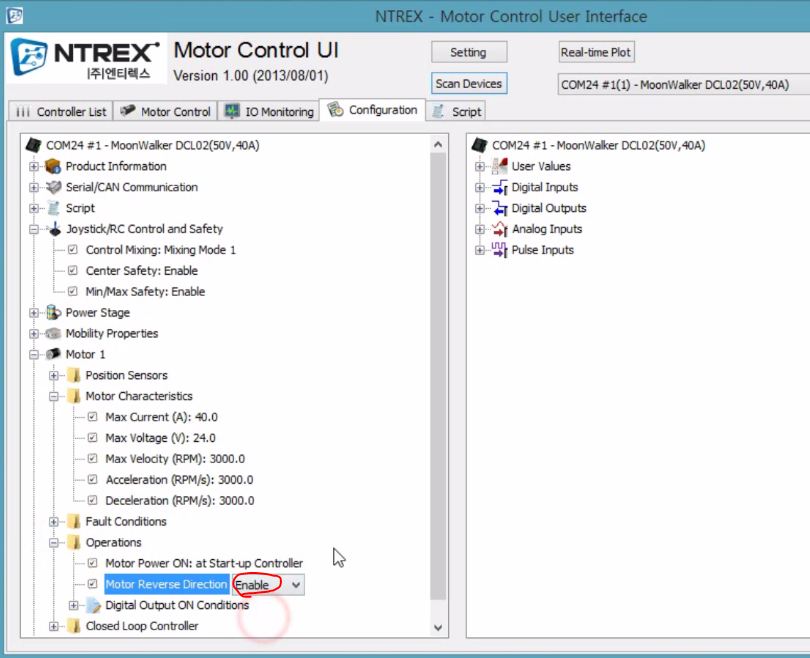Expand the Digital Inputs node
The width and height of the screenshot is (810, 658).
click(x=479, y=187)
